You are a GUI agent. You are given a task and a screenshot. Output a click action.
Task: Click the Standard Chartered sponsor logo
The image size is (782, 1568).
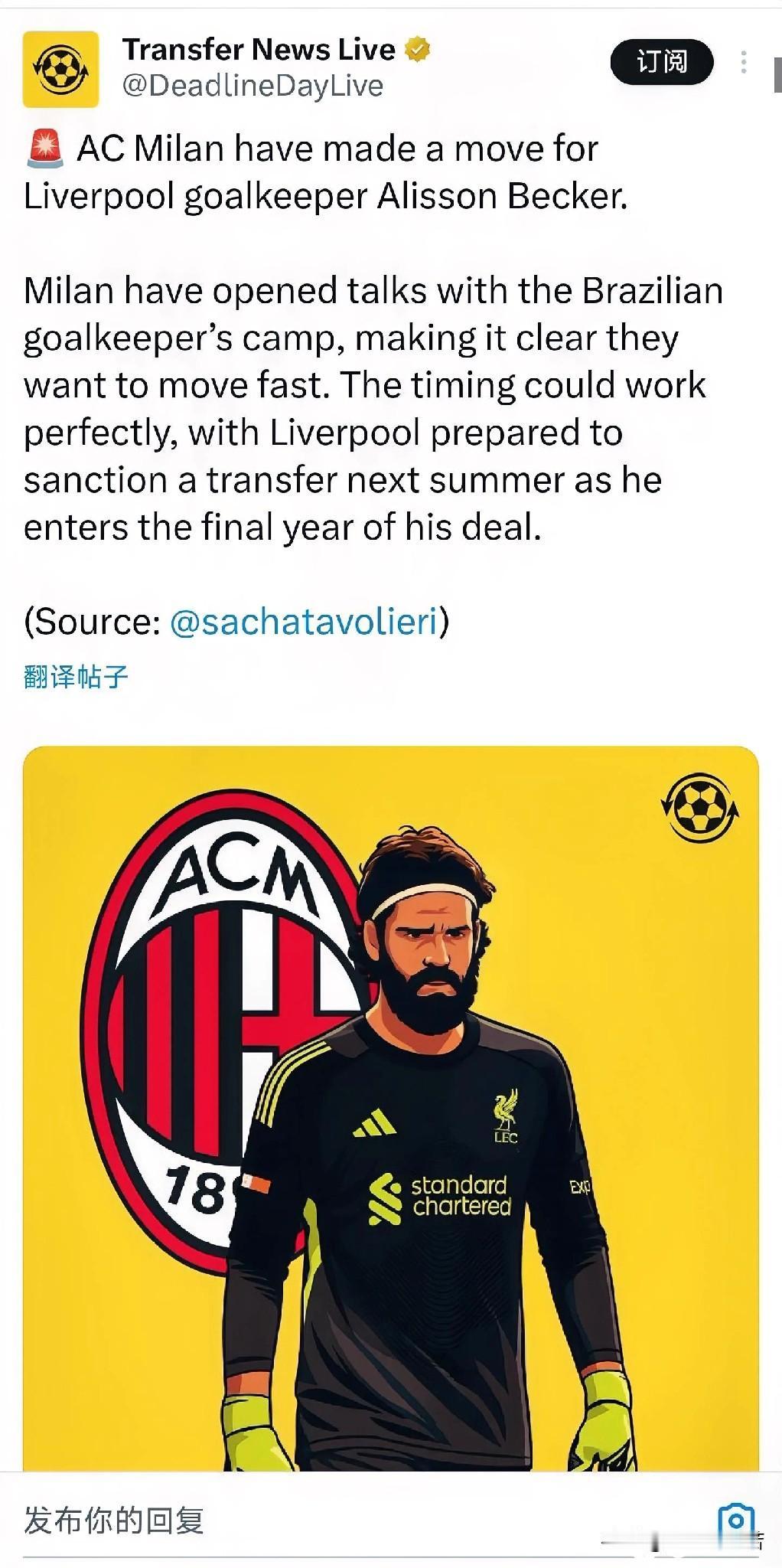click(440, 1197)
